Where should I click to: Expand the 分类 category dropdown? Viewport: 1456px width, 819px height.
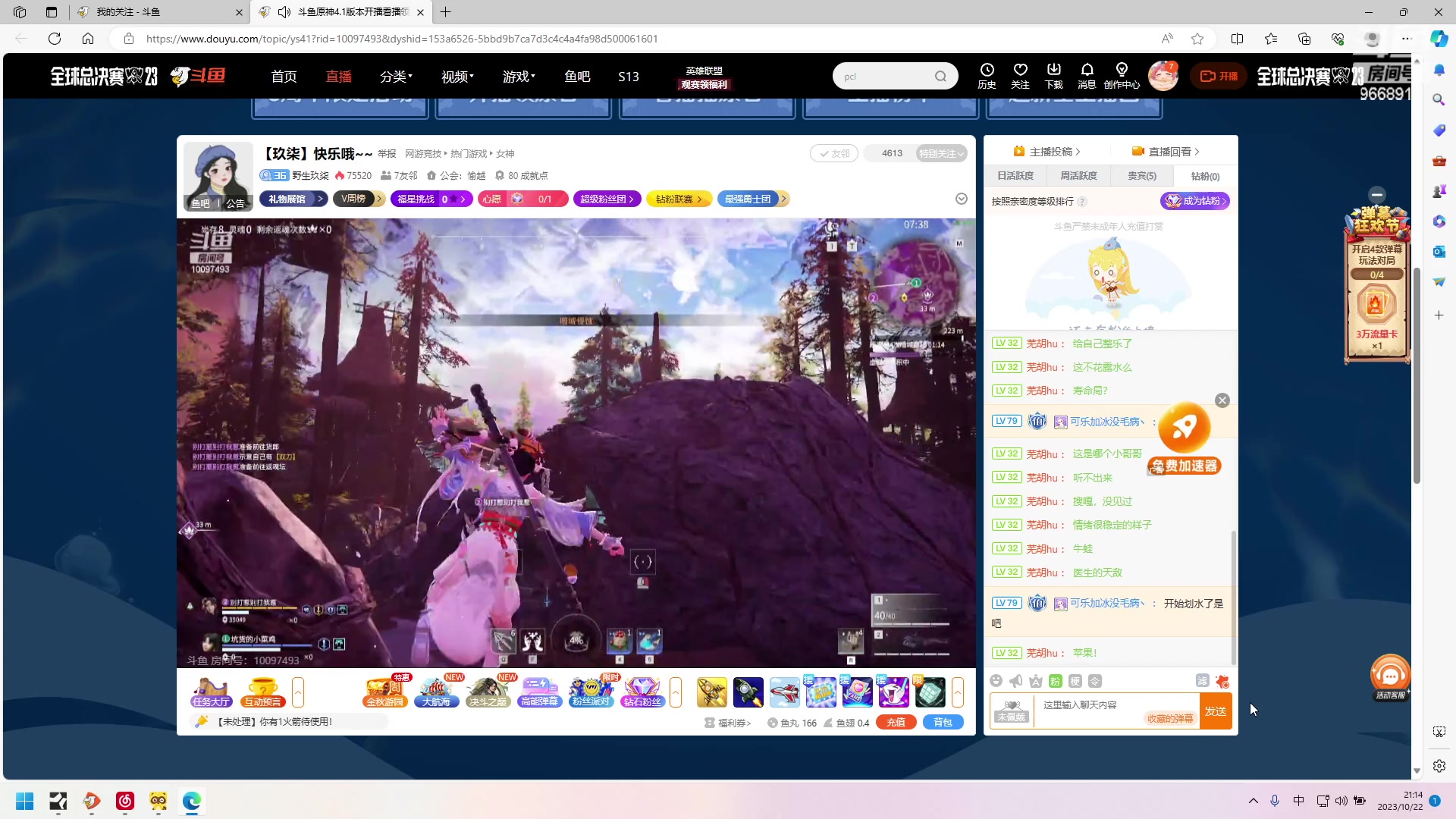(396, 77)
